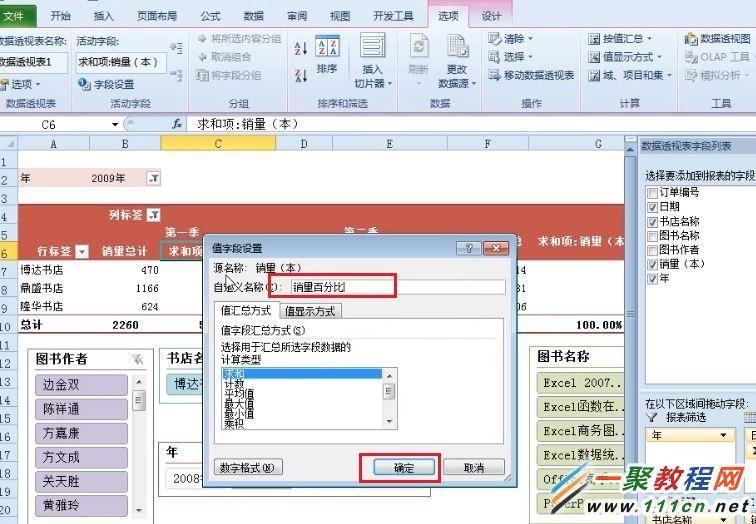This screenshot has height=524, width=756.
Task: Toggle the 图书名称 field checkbox
Action: pos(651,236)
